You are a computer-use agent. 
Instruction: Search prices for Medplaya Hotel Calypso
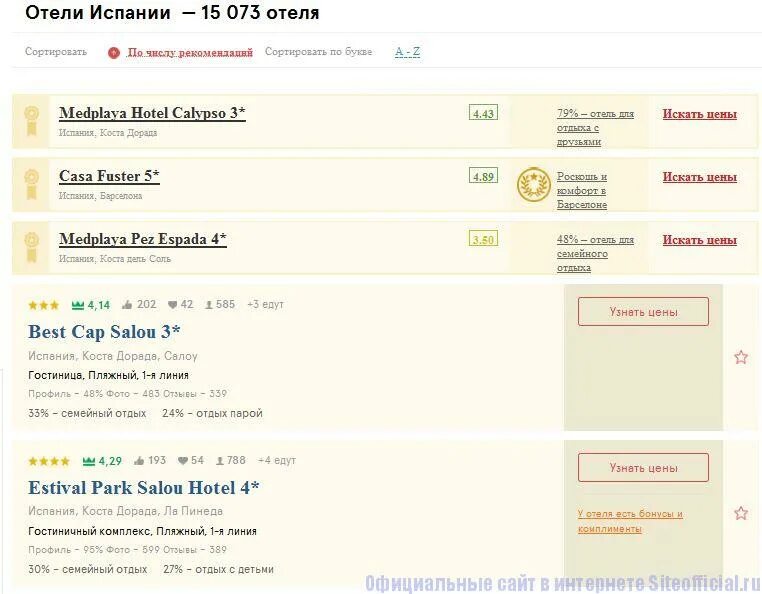click(x=700, y=114)
